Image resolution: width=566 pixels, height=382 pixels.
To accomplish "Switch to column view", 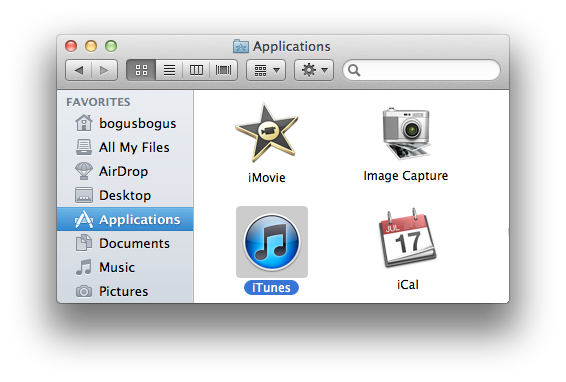I will tap(196, 70).
